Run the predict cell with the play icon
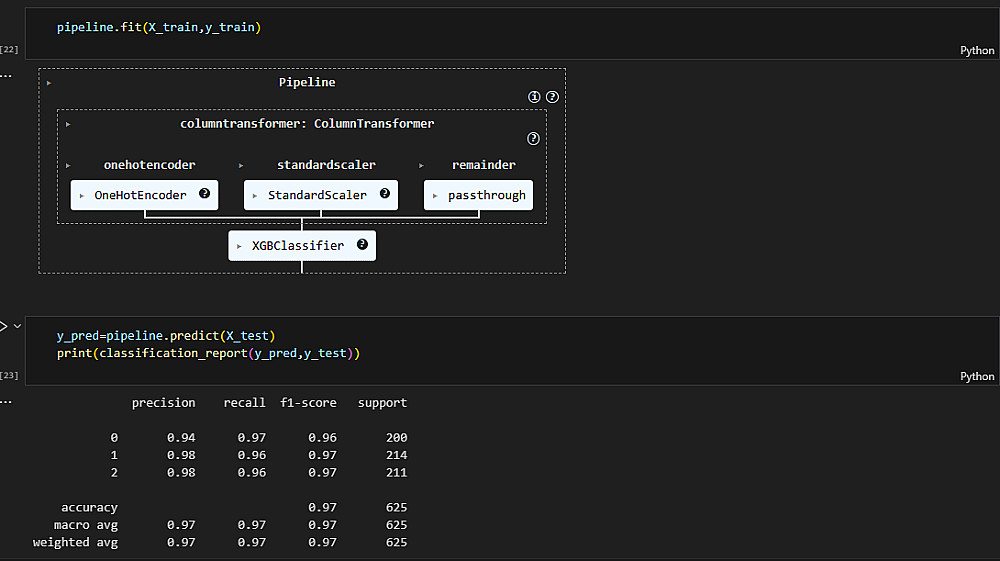 (3, 326)
